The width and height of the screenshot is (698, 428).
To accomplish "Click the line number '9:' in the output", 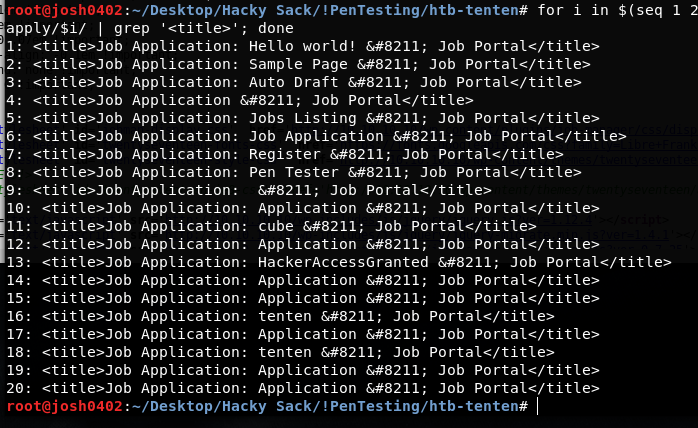I will tap(14, 190).
